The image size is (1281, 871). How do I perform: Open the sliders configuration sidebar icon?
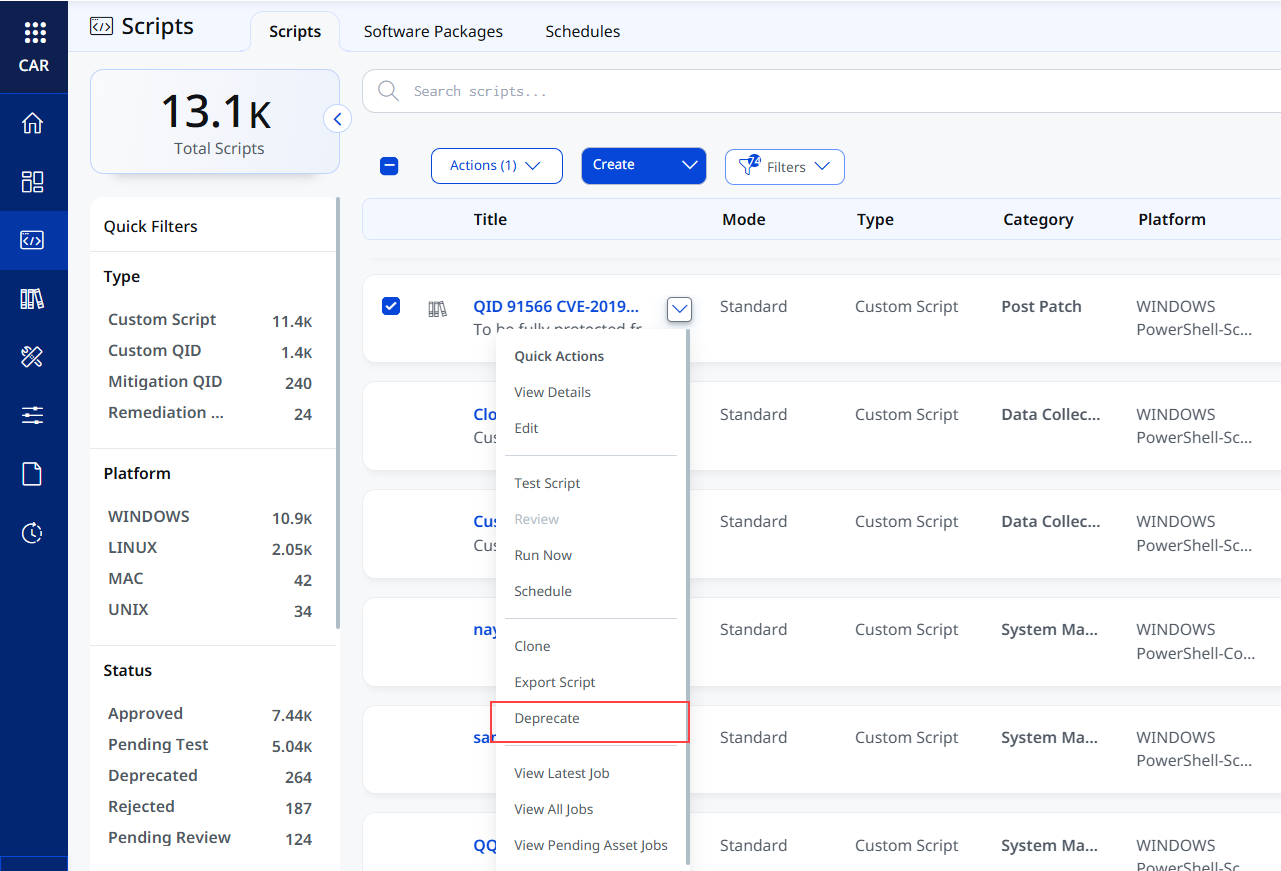tap(33, 415)
